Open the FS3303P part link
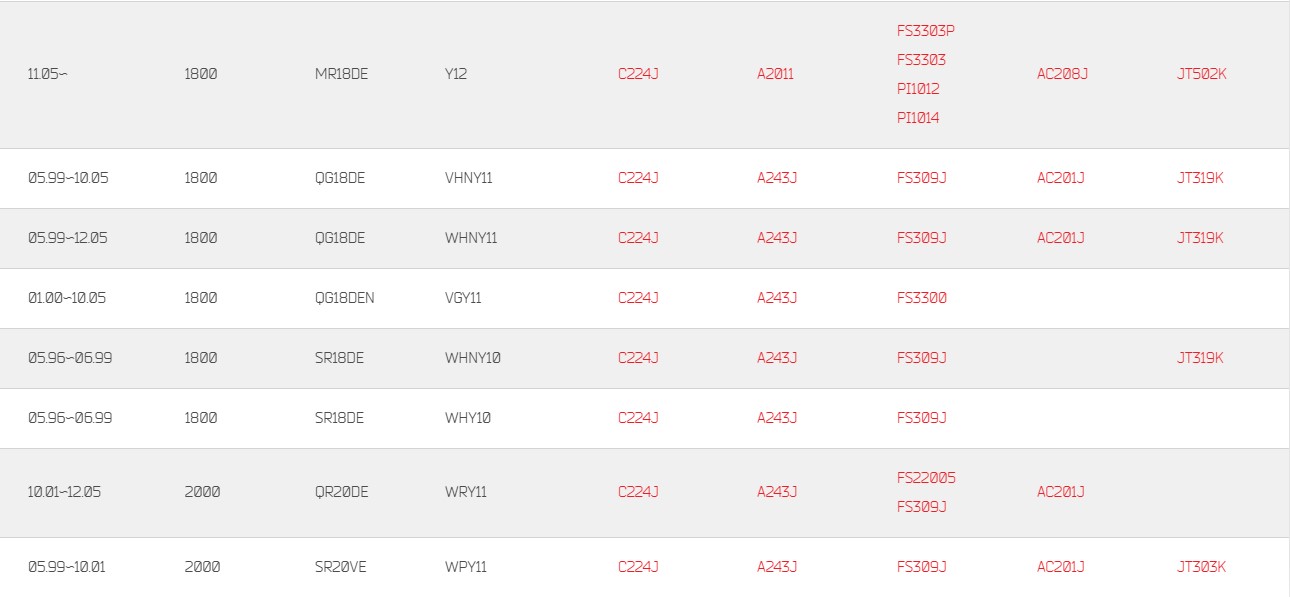1290x597 pixels. [925, 30]
